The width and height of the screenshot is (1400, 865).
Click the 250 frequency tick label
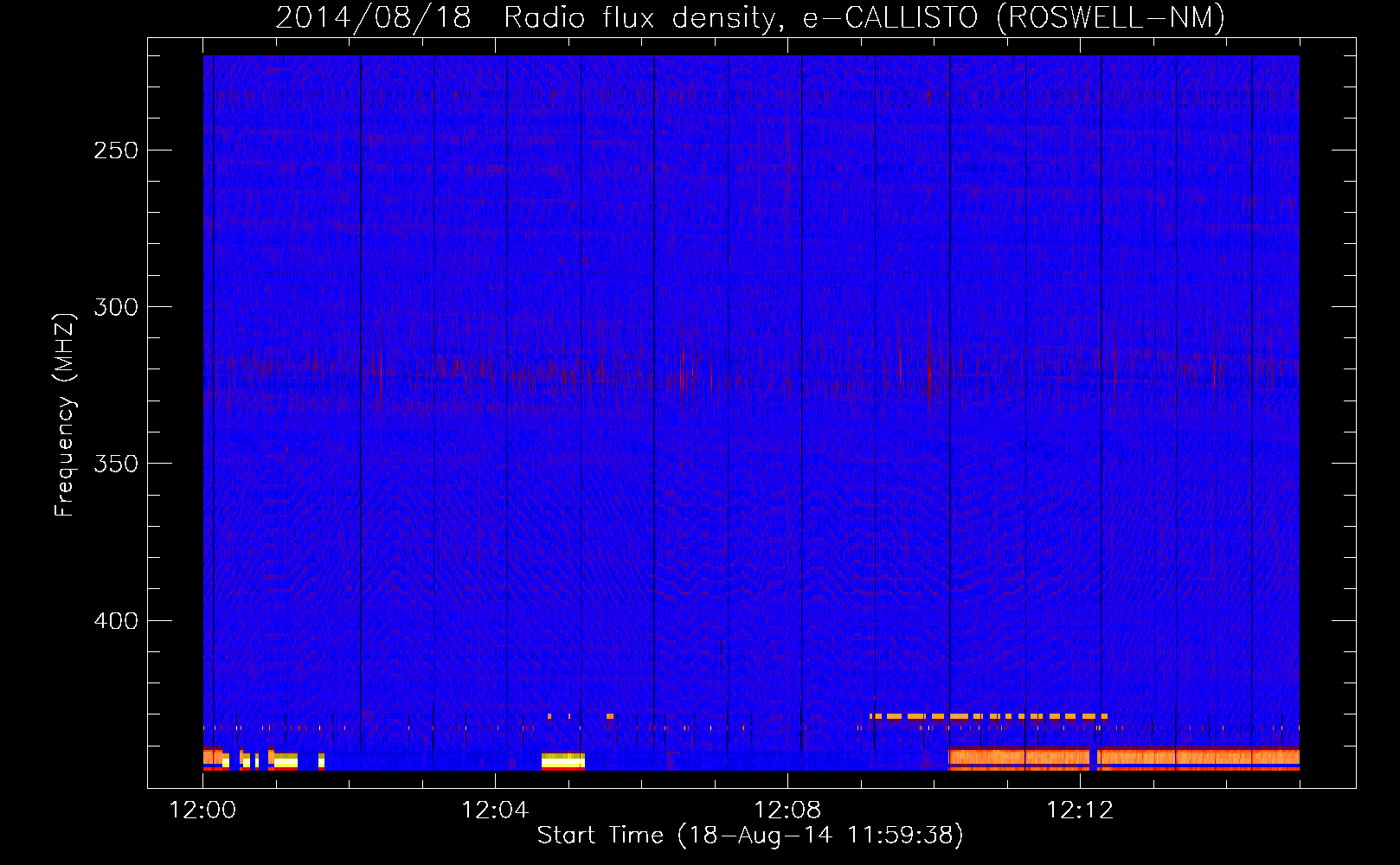tap(116, 151)
